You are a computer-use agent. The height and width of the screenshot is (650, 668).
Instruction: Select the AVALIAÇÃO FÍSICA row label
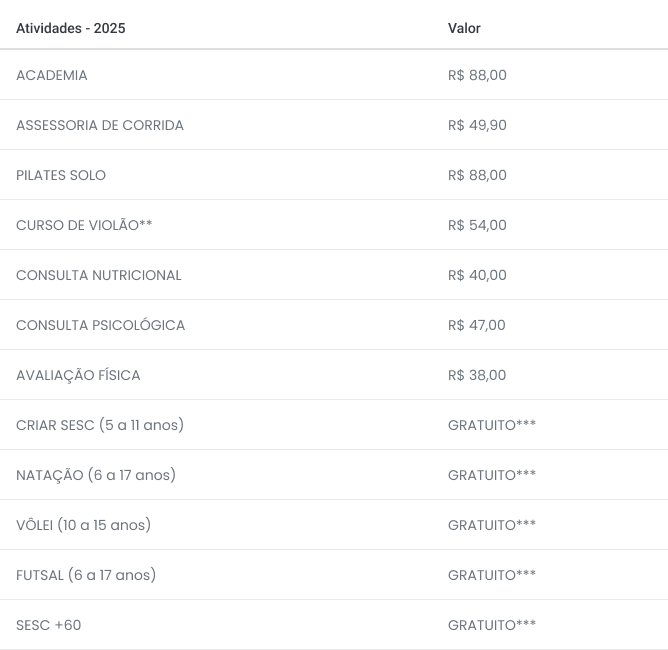tap(78, 375)
